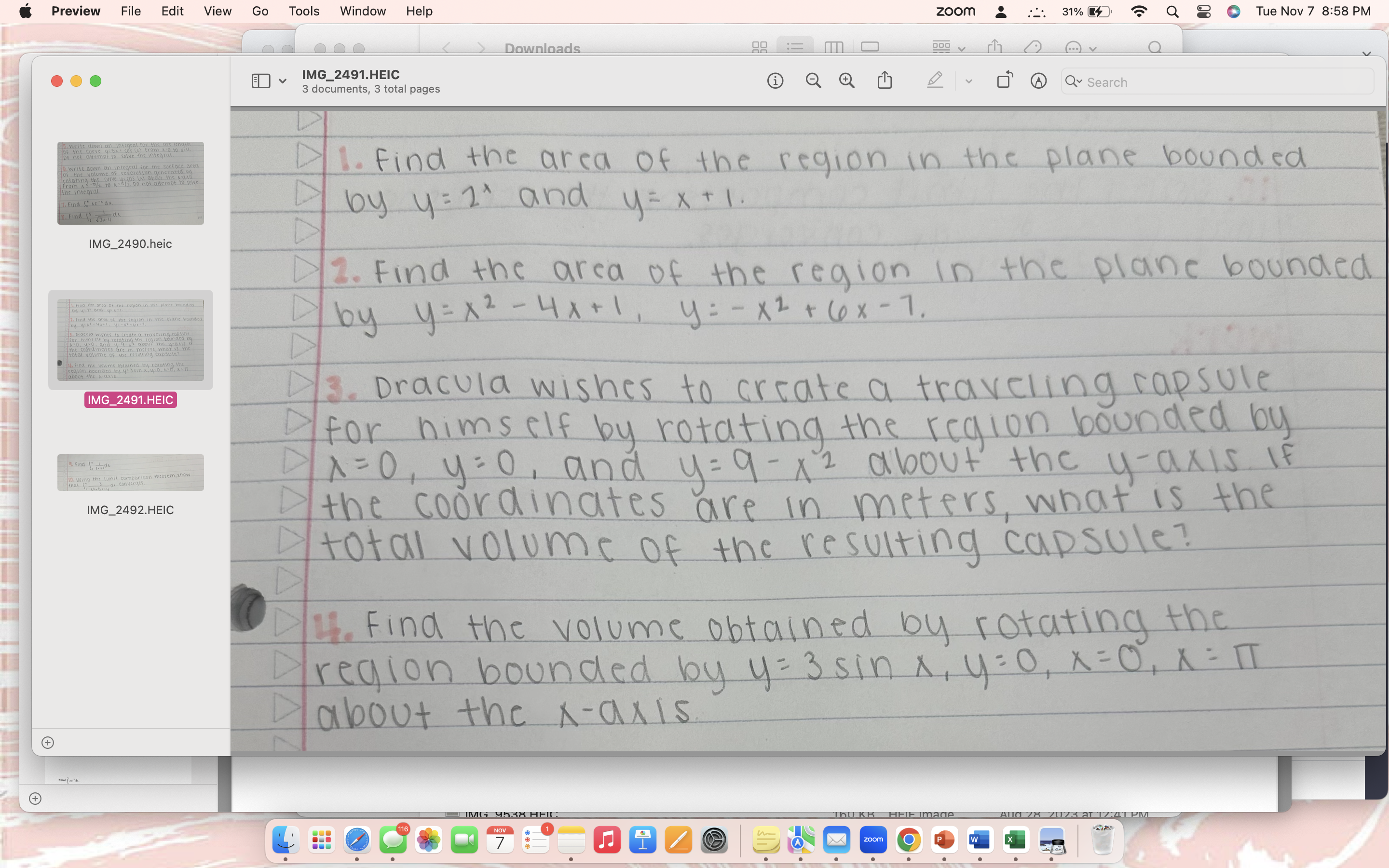Switch Finder to gallery view
Image resolution: width=1389 pixels, height=868 pixels.
pos(870,48)
